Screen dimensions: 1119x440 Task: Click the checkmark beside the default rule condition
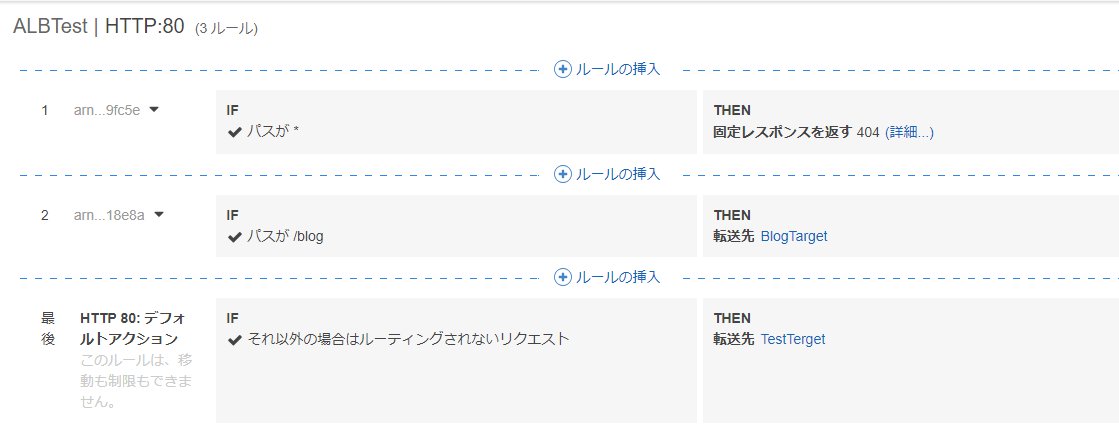coord(235,340)
